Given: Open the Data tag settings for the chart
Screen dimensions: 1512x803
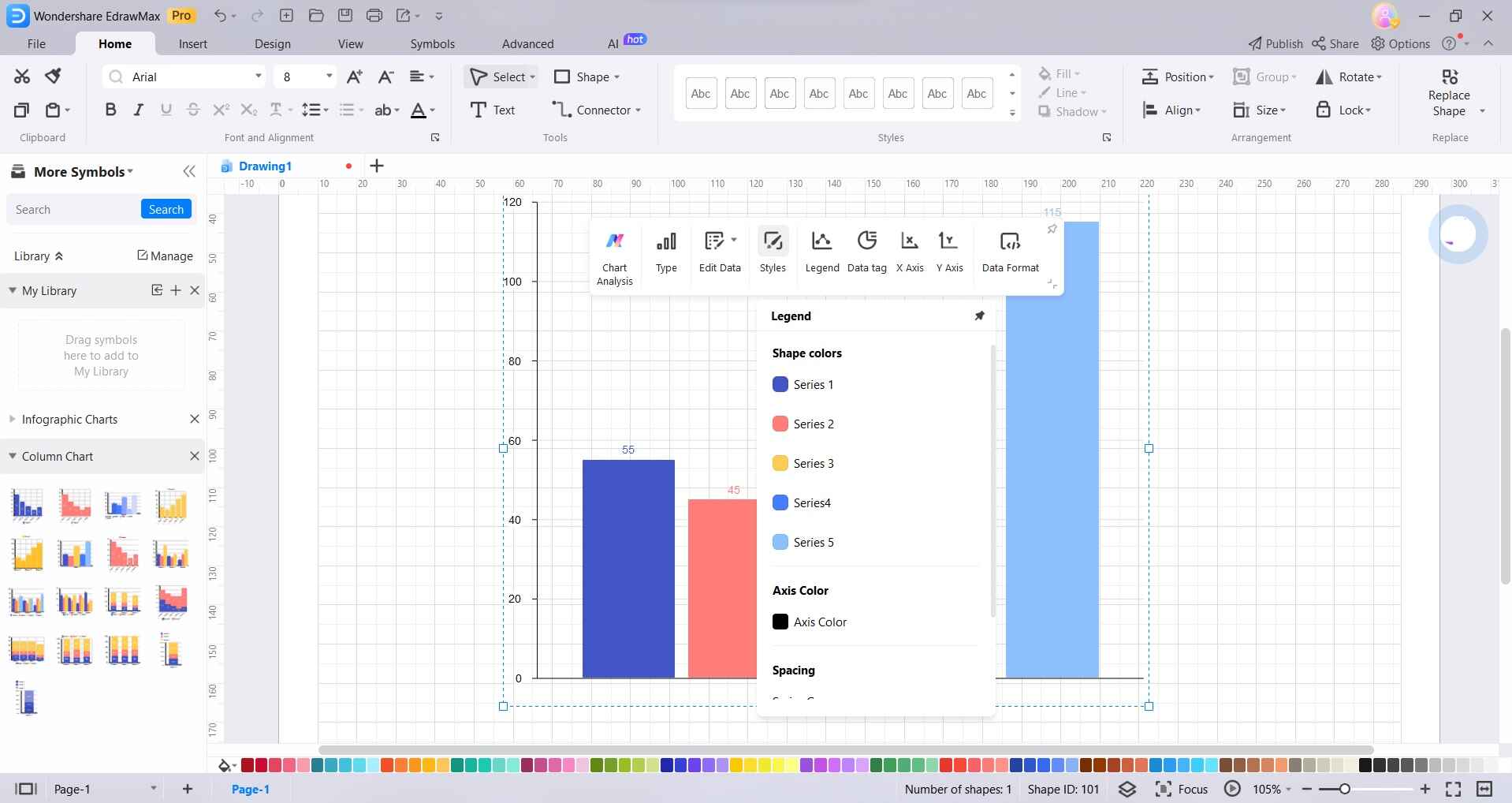Looking at the screenshot, I should tap(866, 251).
